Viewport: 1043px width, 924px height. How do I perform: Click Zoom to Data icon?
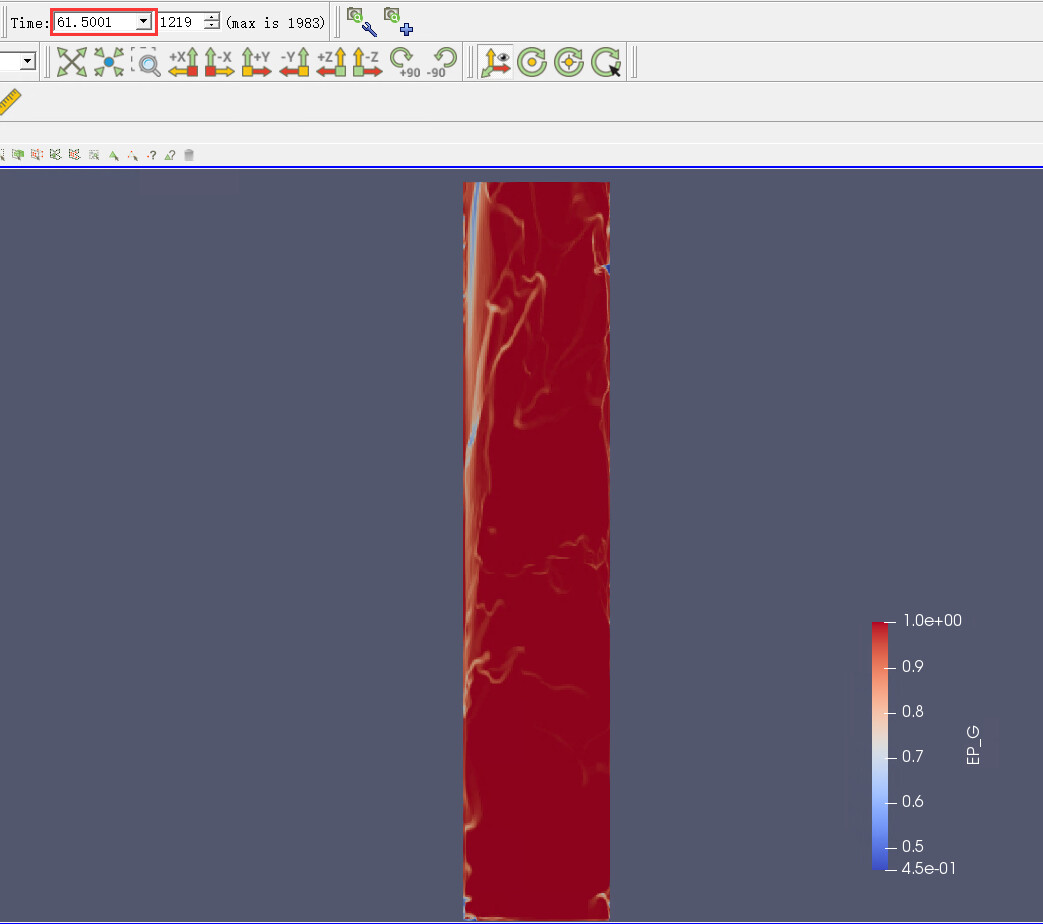click(x=109, y=62)
